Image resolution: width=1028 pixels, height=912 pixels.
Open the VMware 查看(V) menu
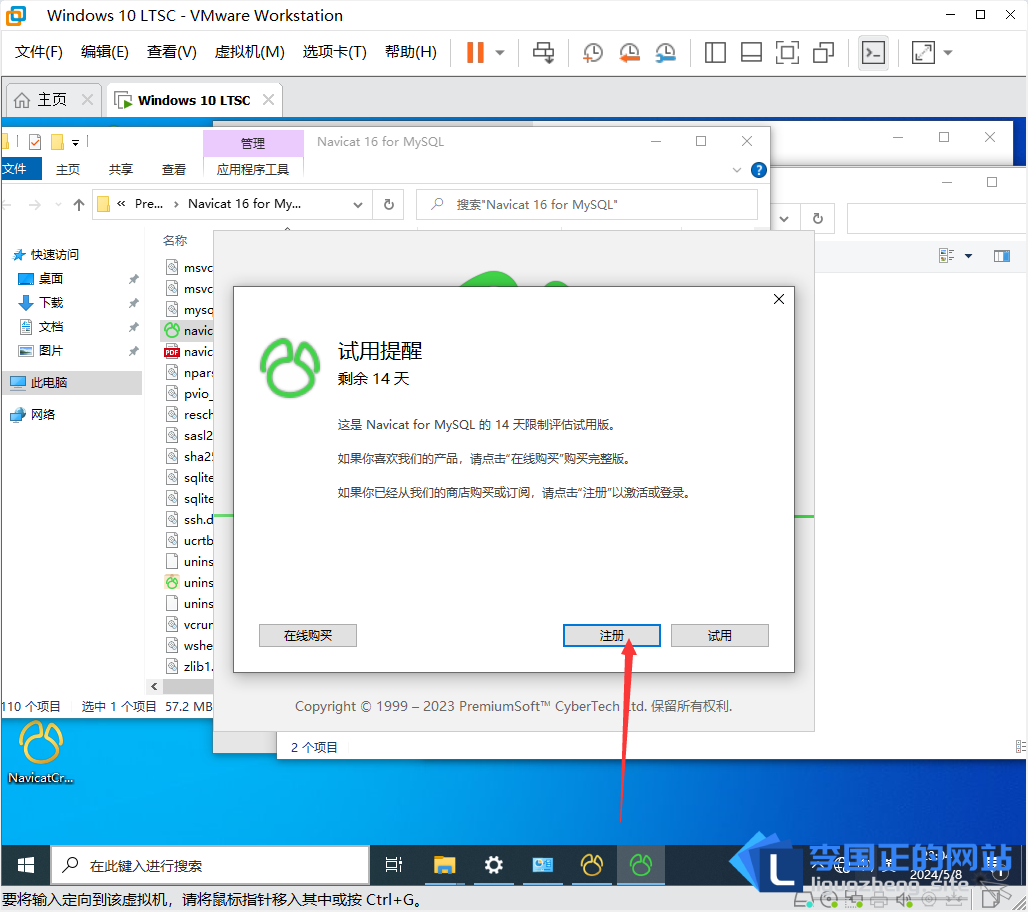172,52
